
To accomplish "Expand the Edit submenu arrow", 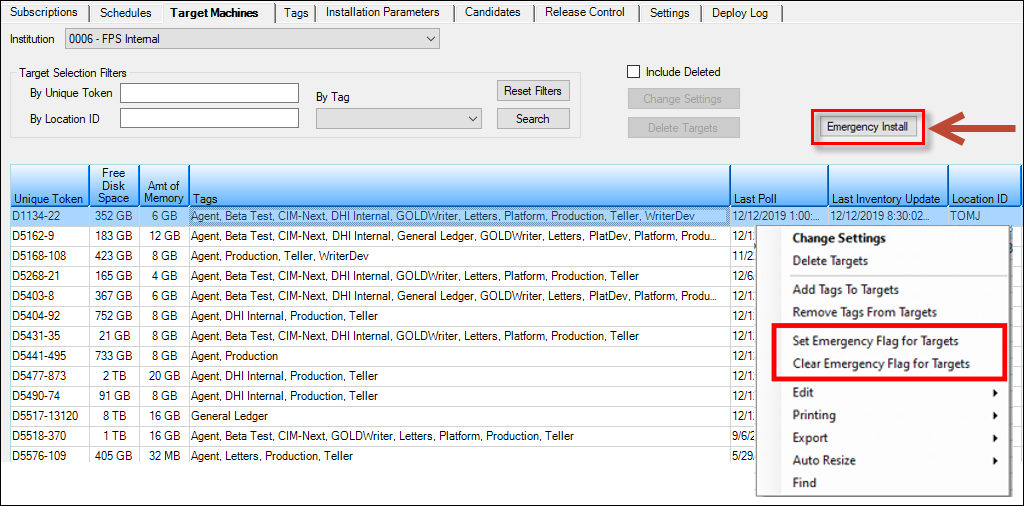I will coord(995,393).
